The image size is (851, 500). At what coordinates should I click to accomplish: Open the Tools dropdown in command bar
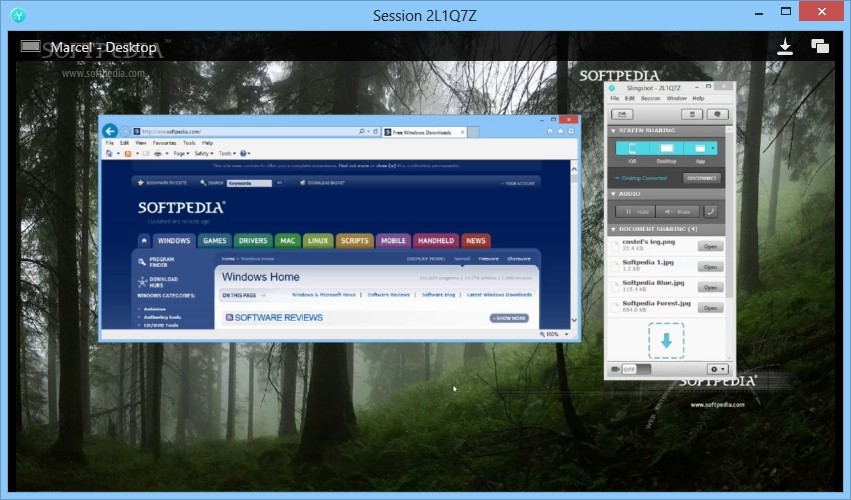pyautogui.click(x=227, y=154)
